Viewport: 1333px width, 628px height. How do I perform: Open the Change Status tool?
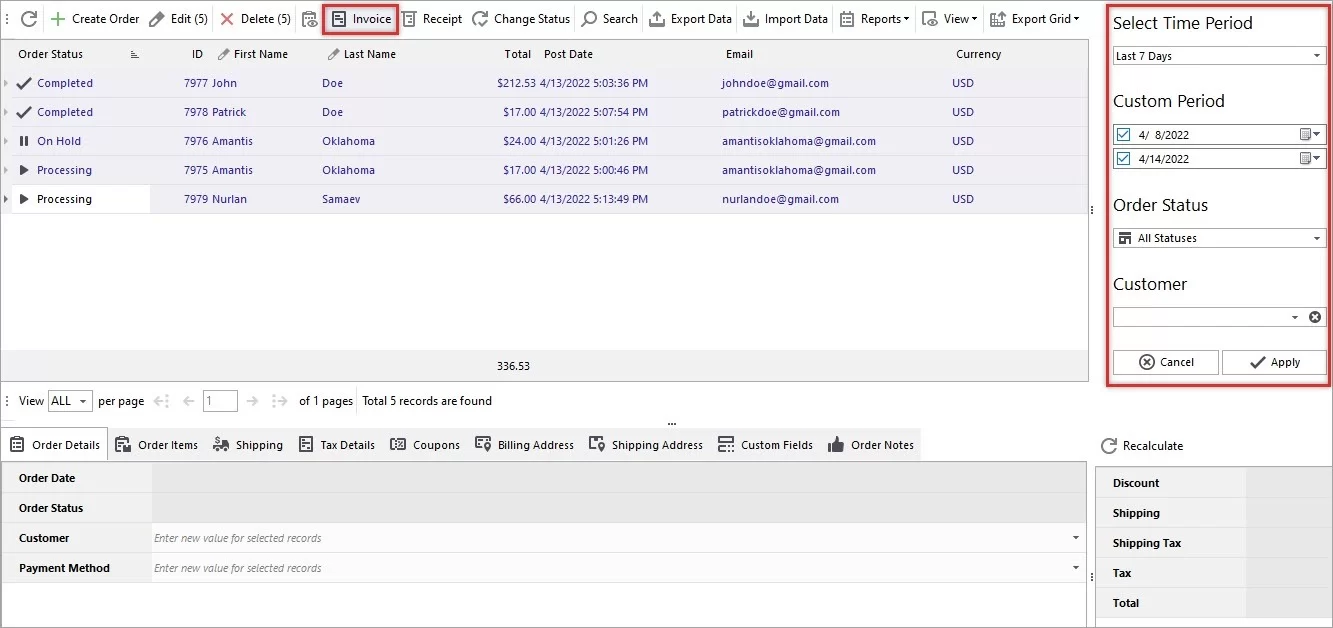click(x=521, y=18)
